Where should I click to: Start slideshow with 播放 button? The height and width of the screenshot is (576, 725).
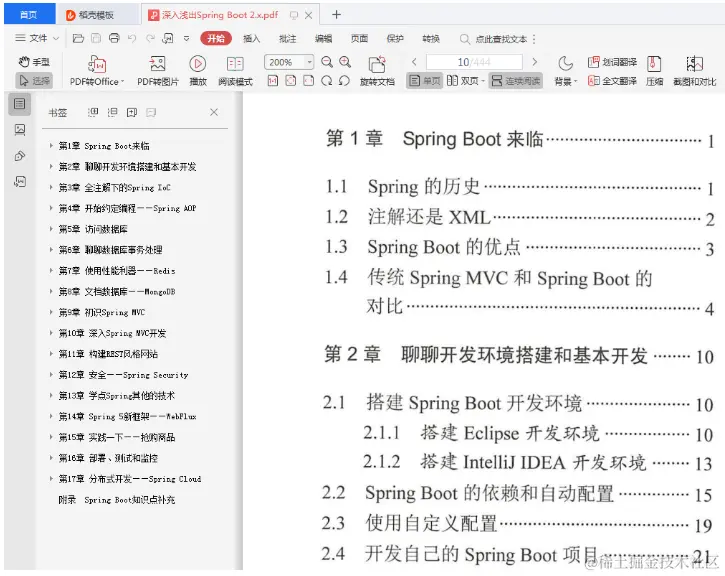[x=198, y=71]
